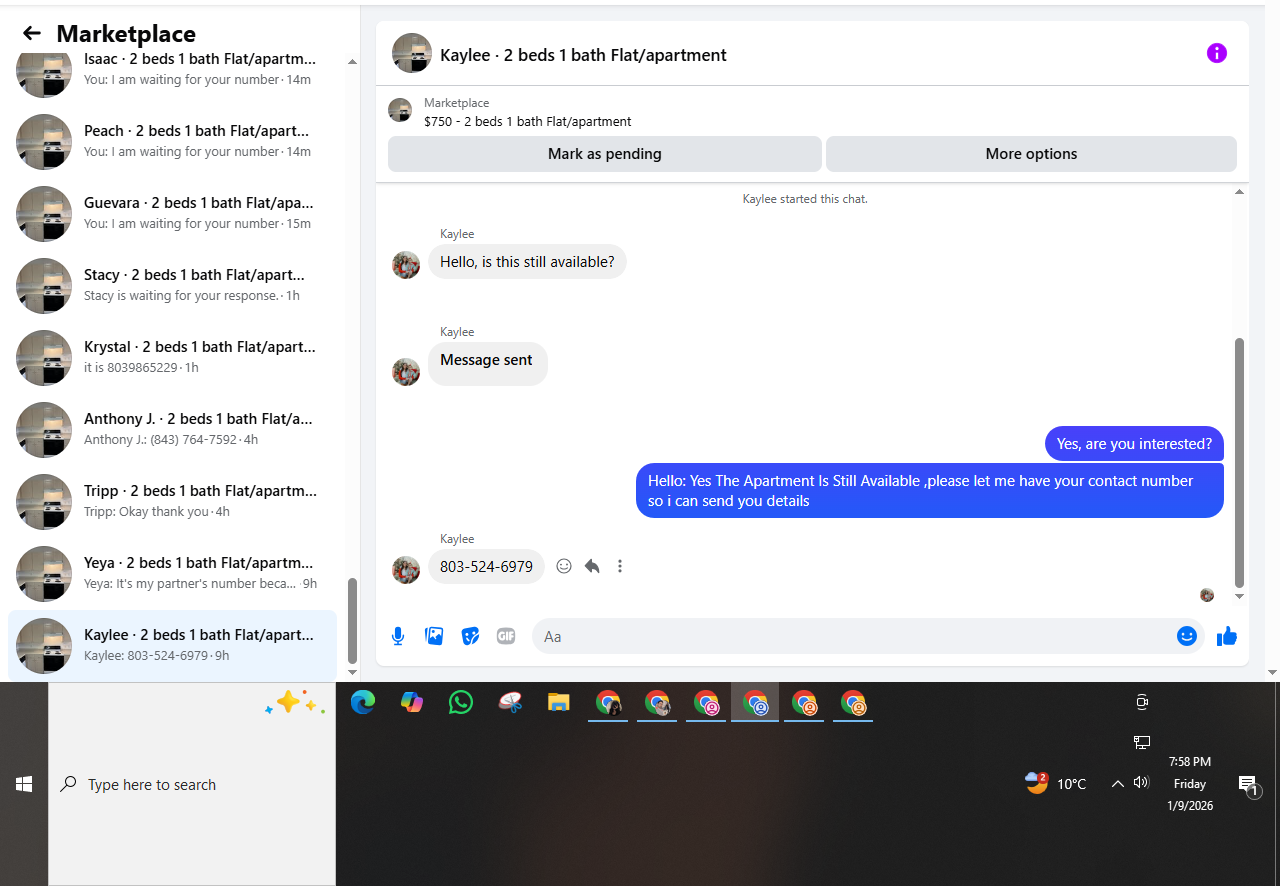Viewport: 1280px width, 886px height.
Task: Switch to the highlighted active Chrome window
Action: (755, 703)
